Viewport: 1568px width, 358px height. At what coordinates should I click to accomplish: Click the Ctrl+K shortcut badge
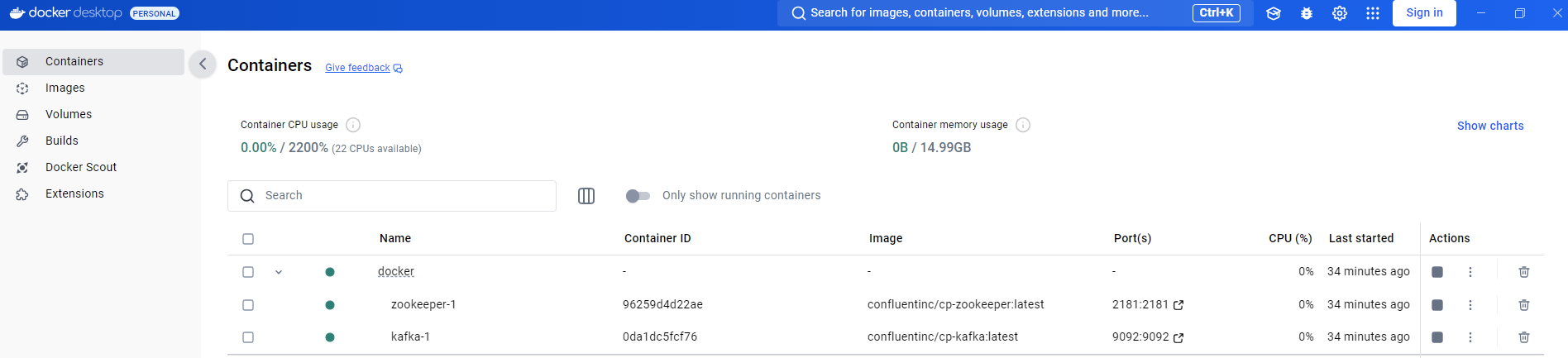(x=1217, y=13)
